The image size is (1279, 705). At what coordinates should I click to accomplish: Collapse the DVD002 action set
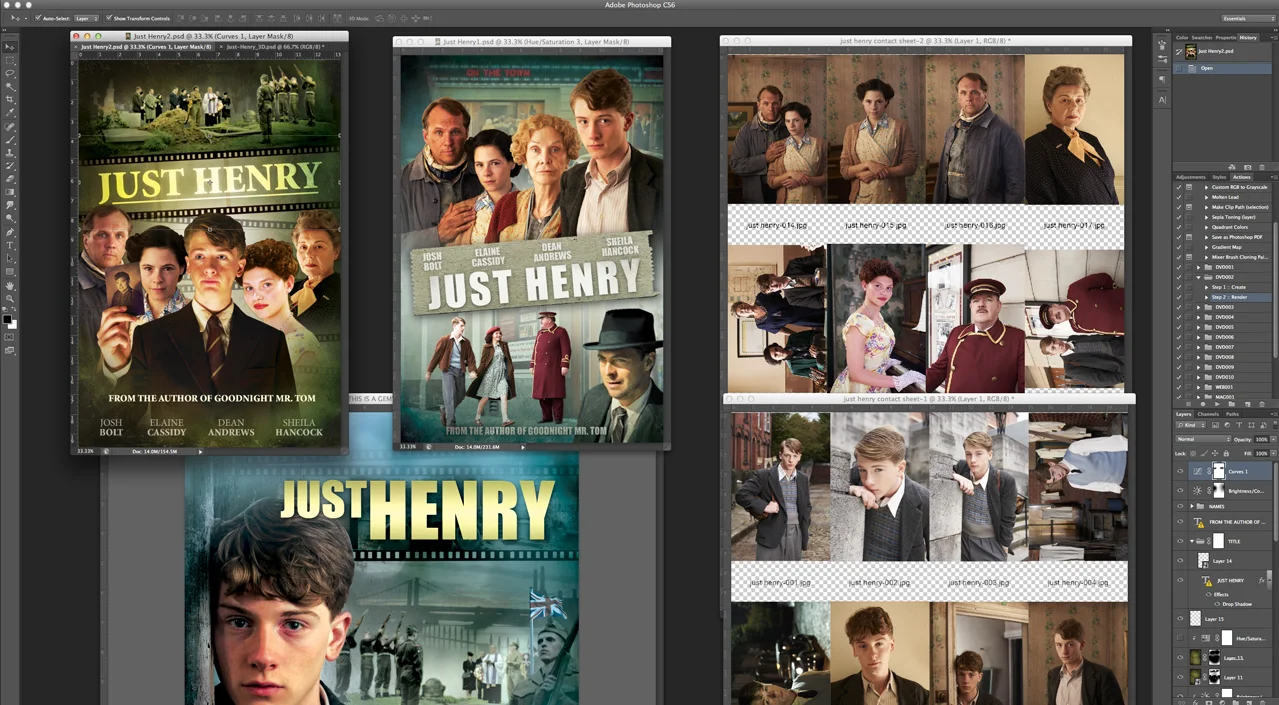[1199, 277]
